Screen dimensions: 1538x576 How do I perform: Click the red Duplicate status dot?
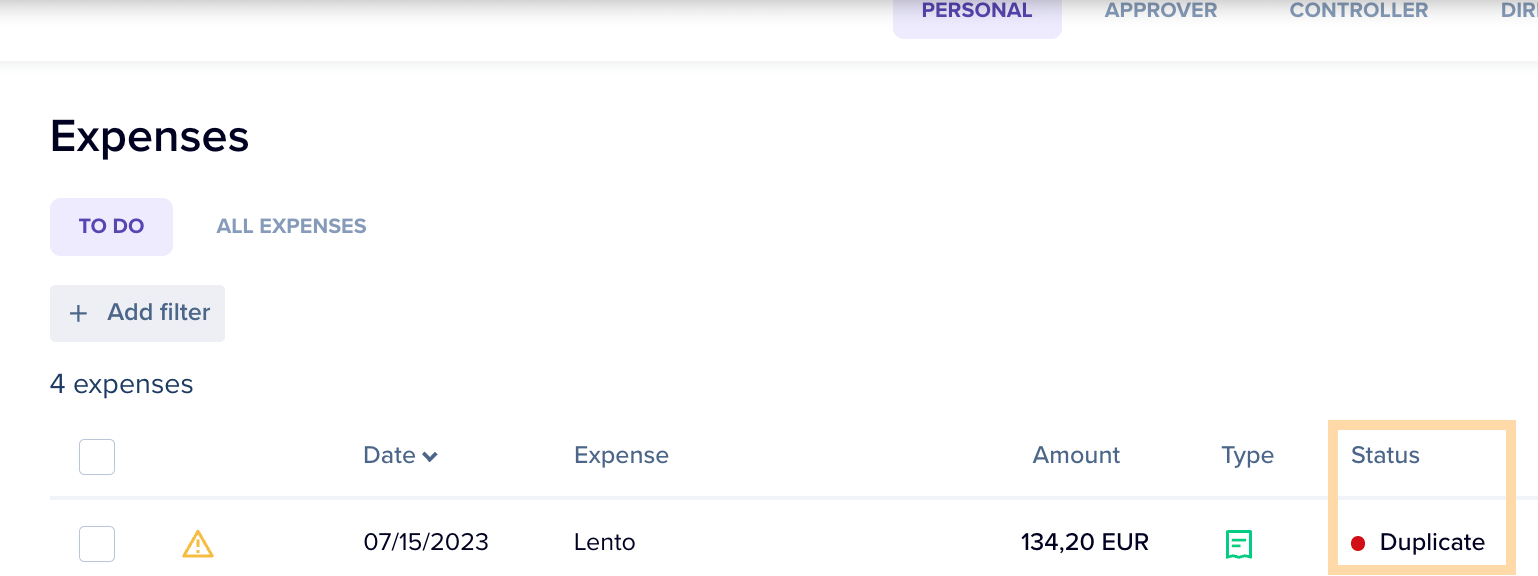[x=1358, y=544]
